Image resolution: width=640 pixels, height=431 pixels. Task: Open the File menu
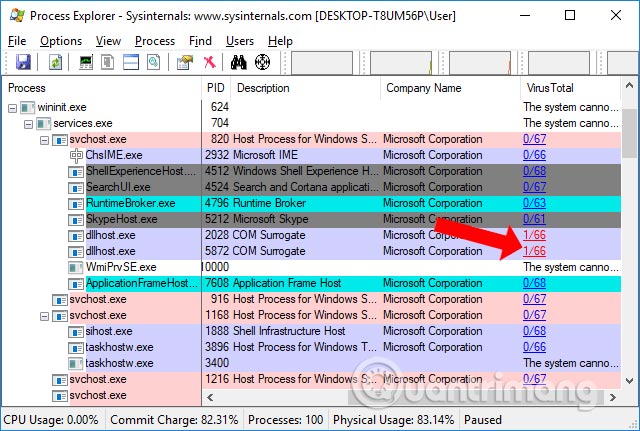point(17,41)
